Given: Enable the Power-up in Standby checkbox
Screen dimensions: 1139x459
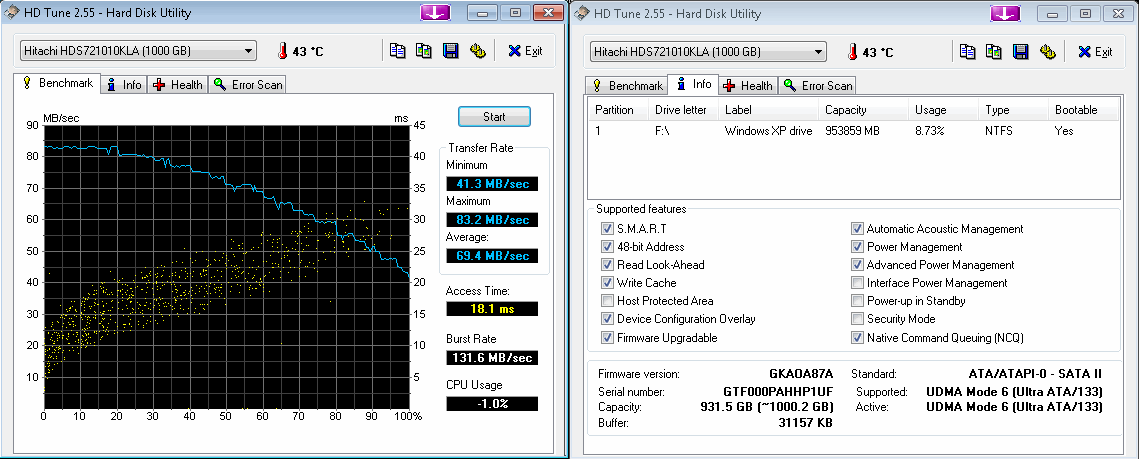Looking at the screenshot, I should pyautogui.click(x=857, y=301).
